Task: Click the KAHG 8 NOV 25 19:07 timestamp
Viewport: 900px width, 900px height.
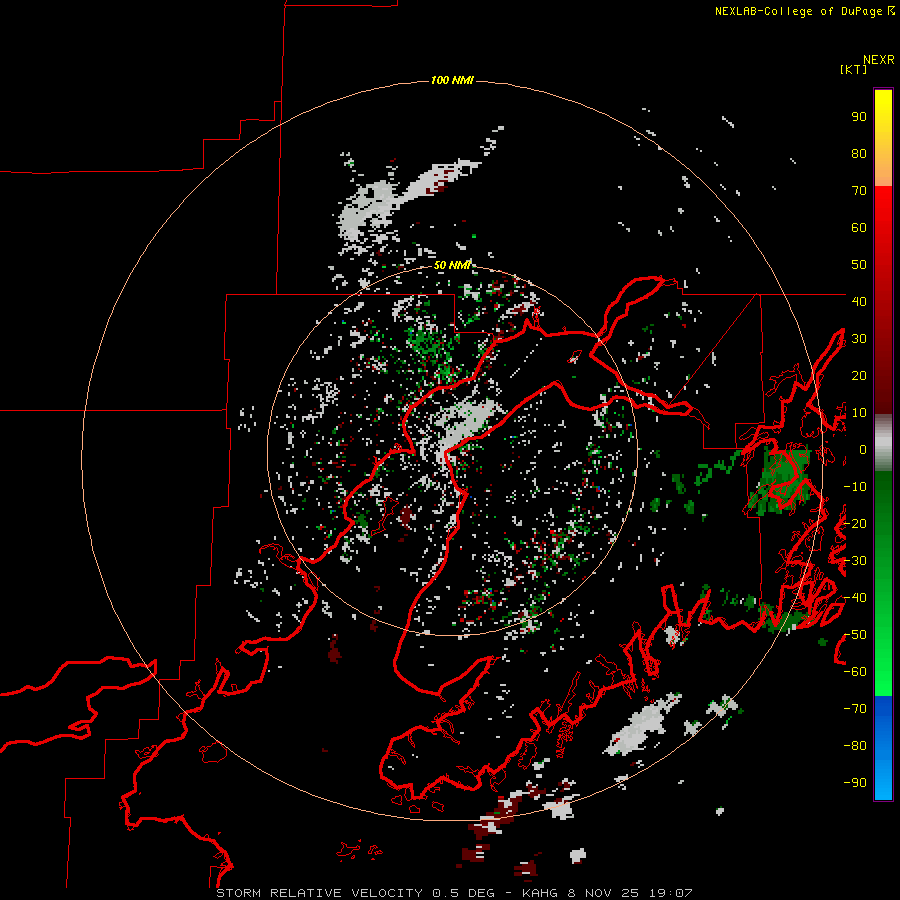Action: coord(607,893)
